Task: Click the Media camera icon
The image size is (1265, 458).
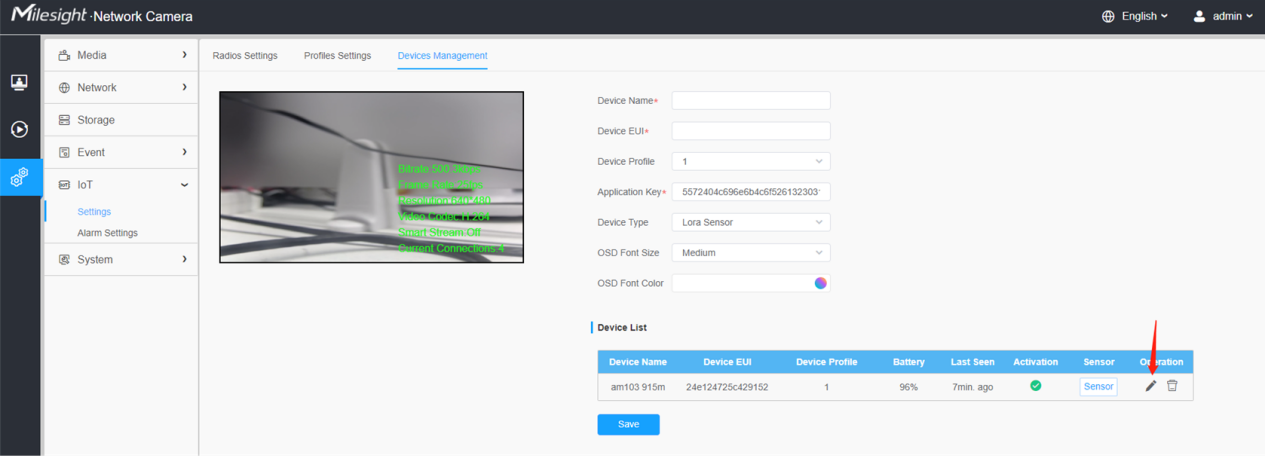Action: (65, 55)
